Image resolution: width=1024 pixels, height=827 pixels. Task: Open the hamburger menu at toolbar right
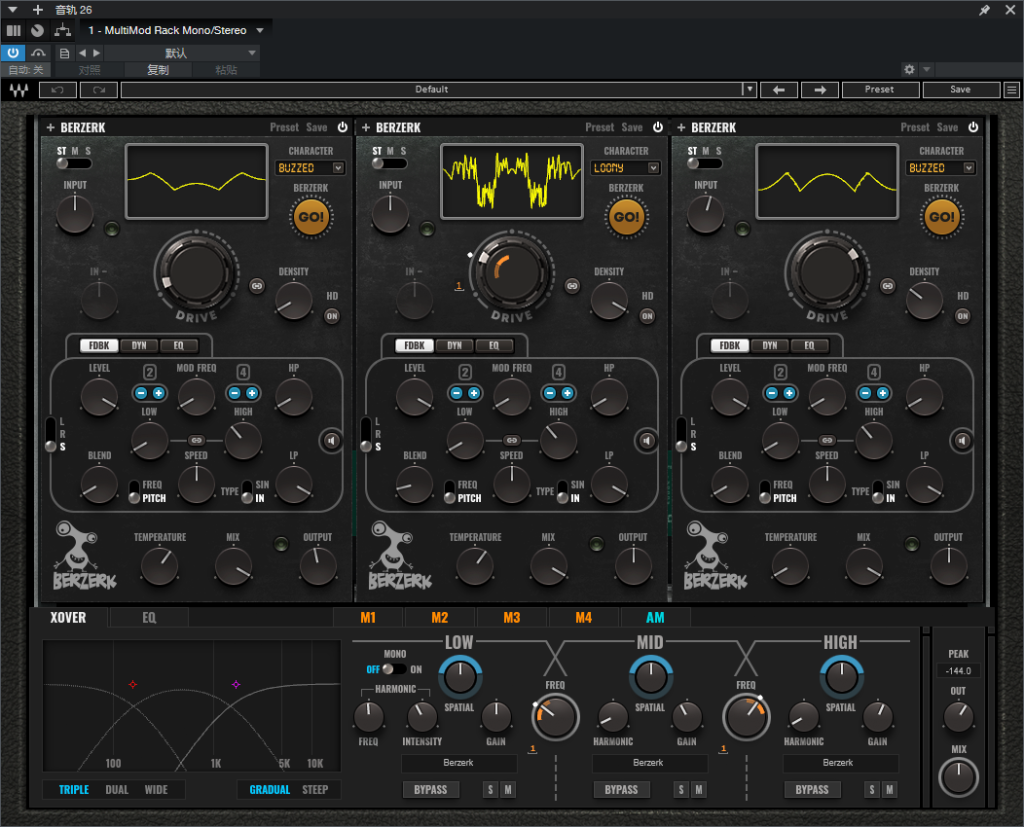tap(1012, 90)
